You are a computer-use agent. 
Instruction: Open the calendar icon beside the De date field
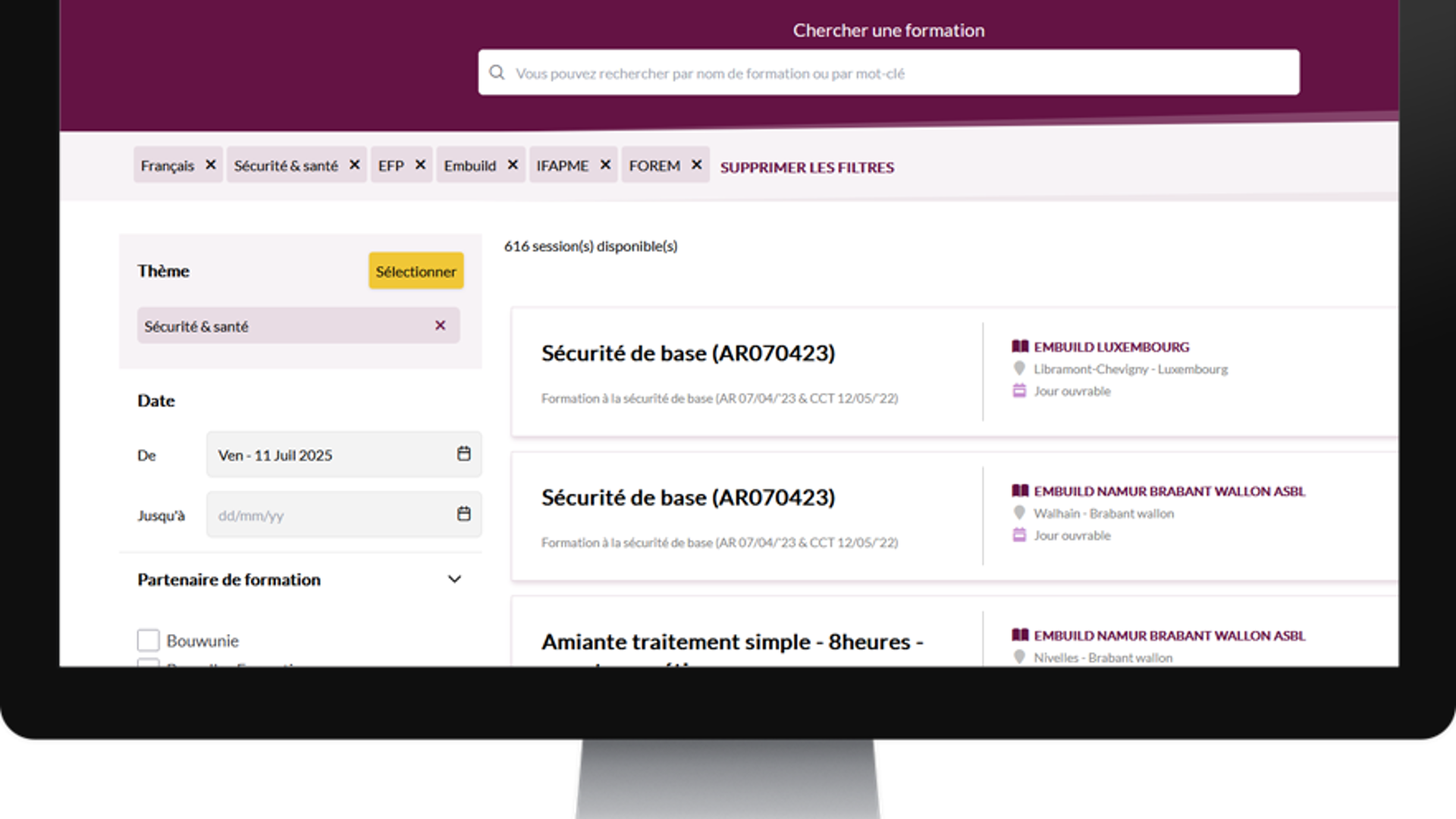click(463, 453)
